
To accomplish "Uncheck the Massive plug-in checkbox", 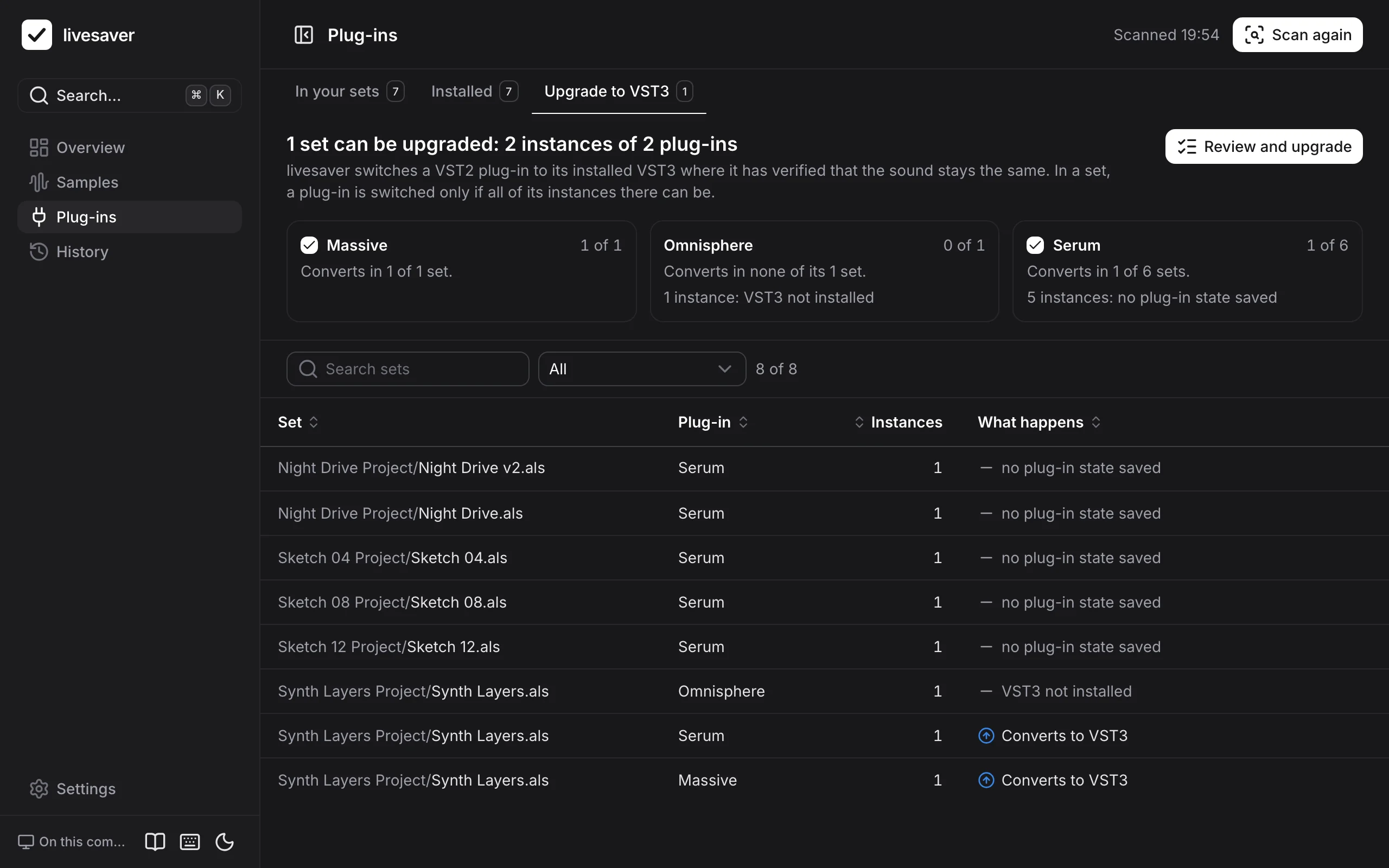I will pyautogui.click(x=309, y=246).
